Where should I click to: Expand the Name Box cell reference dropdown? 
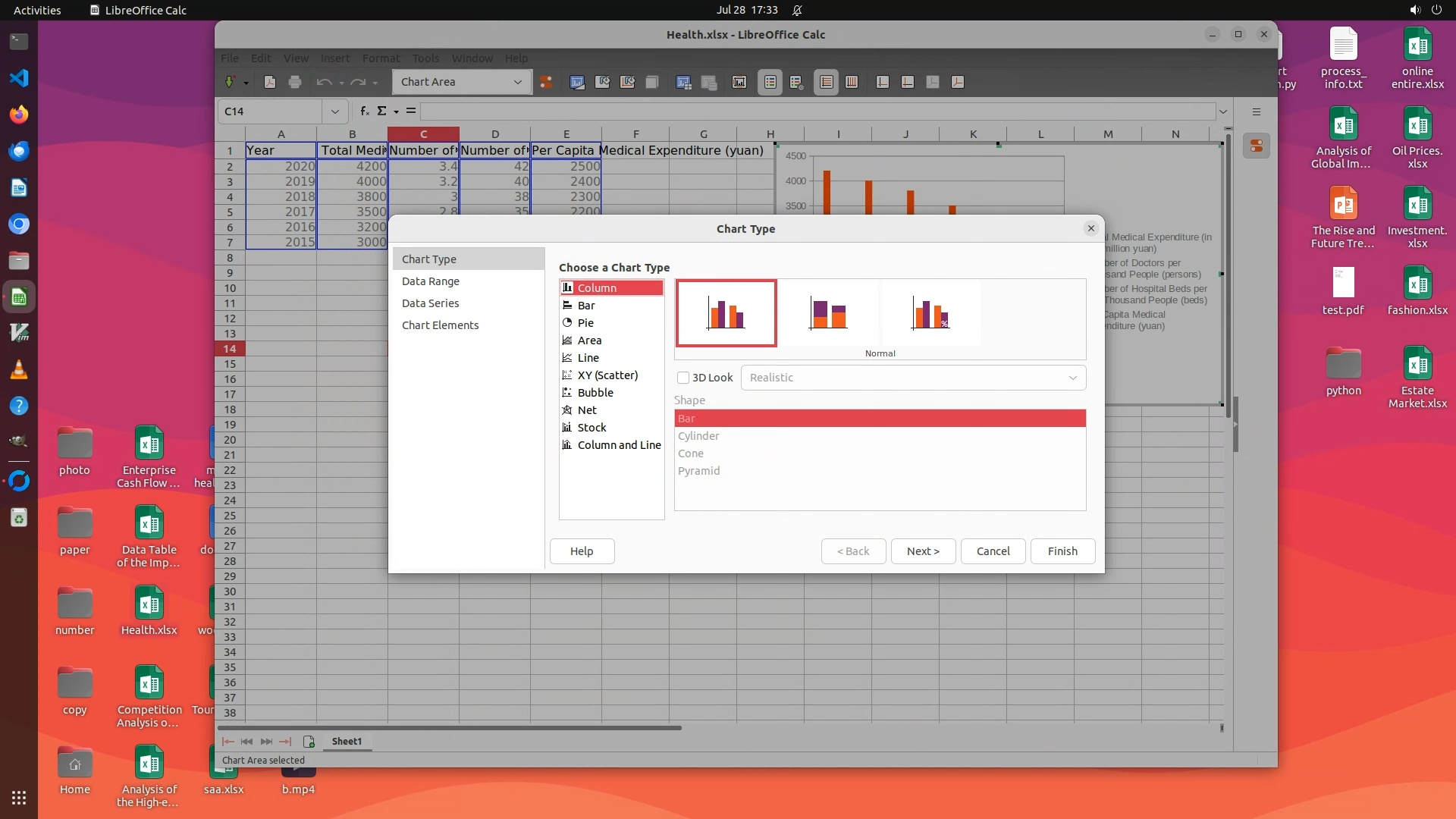pyautogui.click(x=334, y=111)
